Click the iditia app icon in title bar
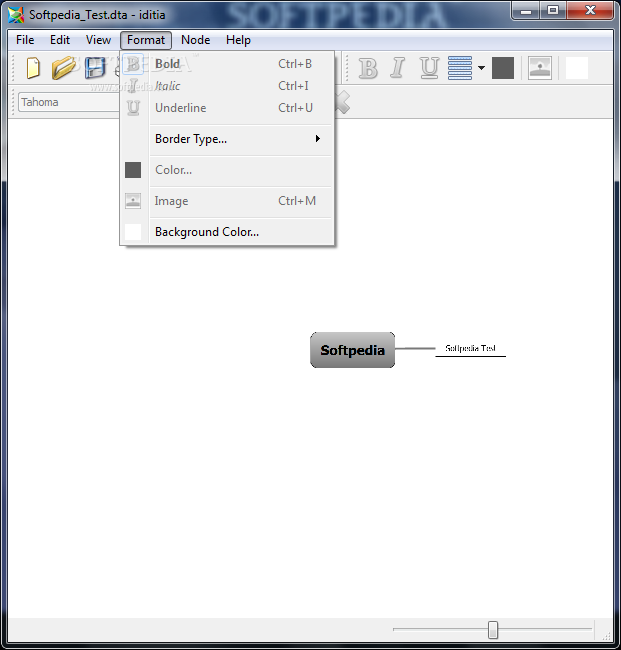 coord(16,15)
